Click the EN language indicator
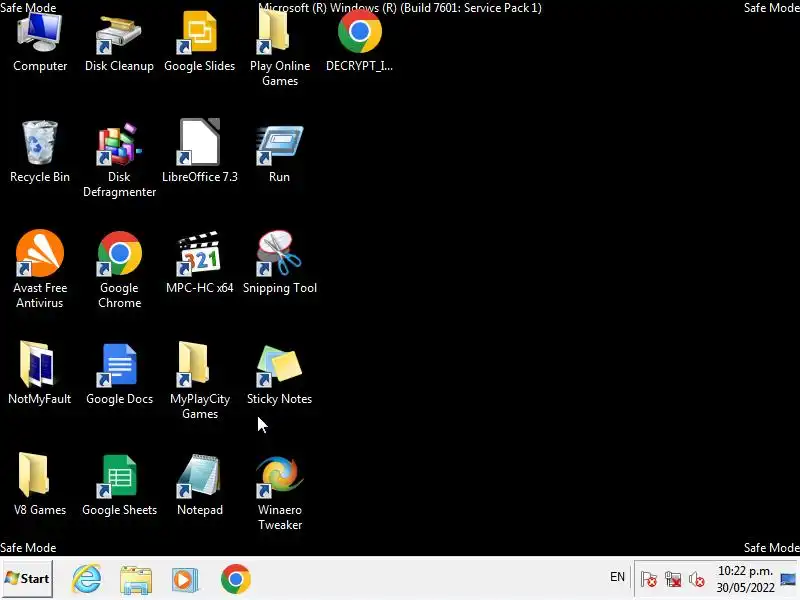The image size is (800, 600). [617, 577]
